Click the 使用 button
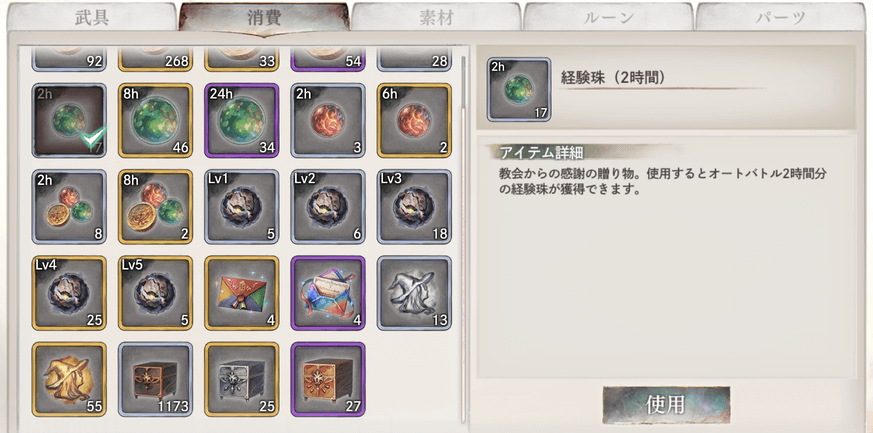This screenshot has width=873, height=433. 666,405
